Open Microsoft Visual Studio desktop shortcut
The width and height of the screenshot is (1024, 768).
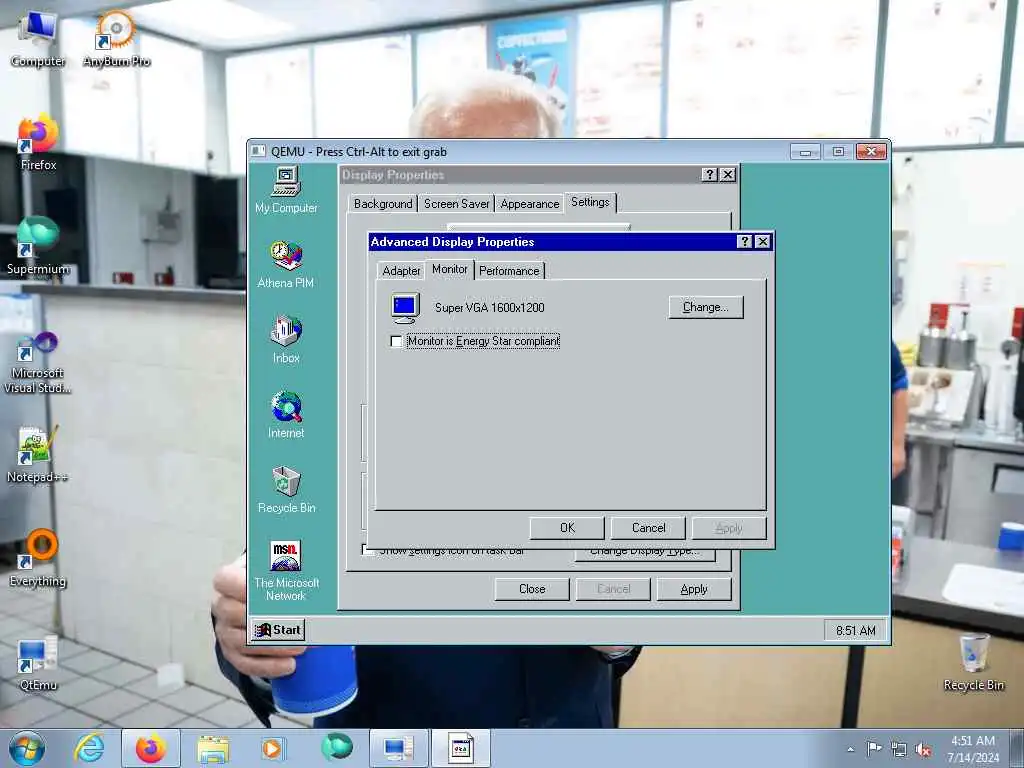[37, 362]
